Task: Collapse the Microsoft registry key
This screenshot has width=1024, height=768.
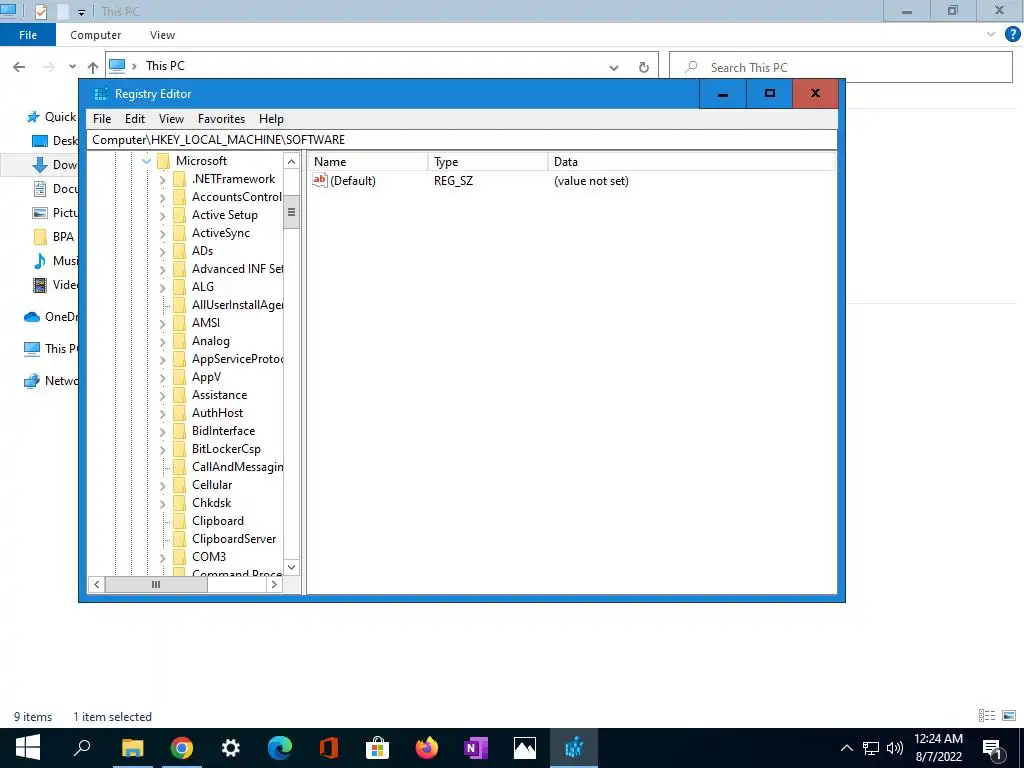Action: click(x=146, y=161)
